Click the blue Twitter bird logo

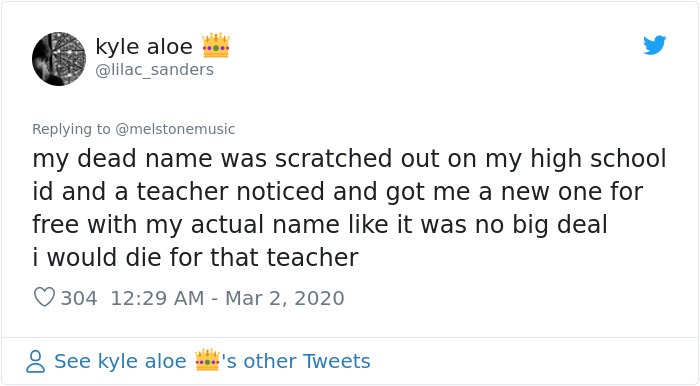coord(654,45)
